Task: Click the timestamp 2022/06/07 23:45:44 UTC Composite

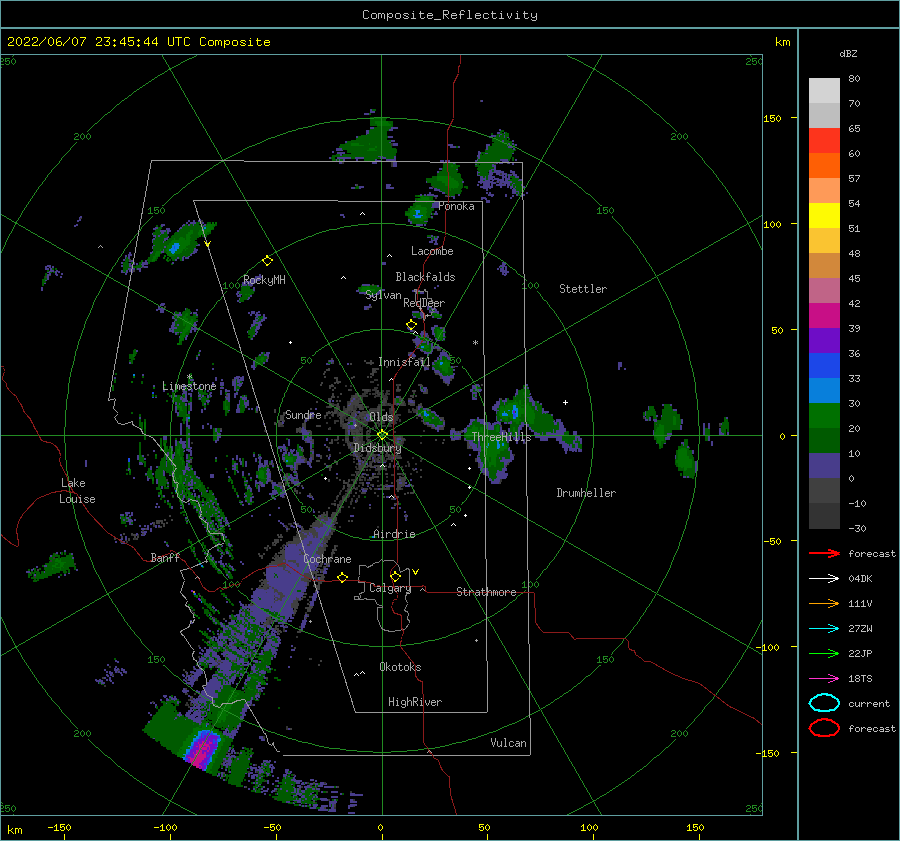Action: pos(138,42)
